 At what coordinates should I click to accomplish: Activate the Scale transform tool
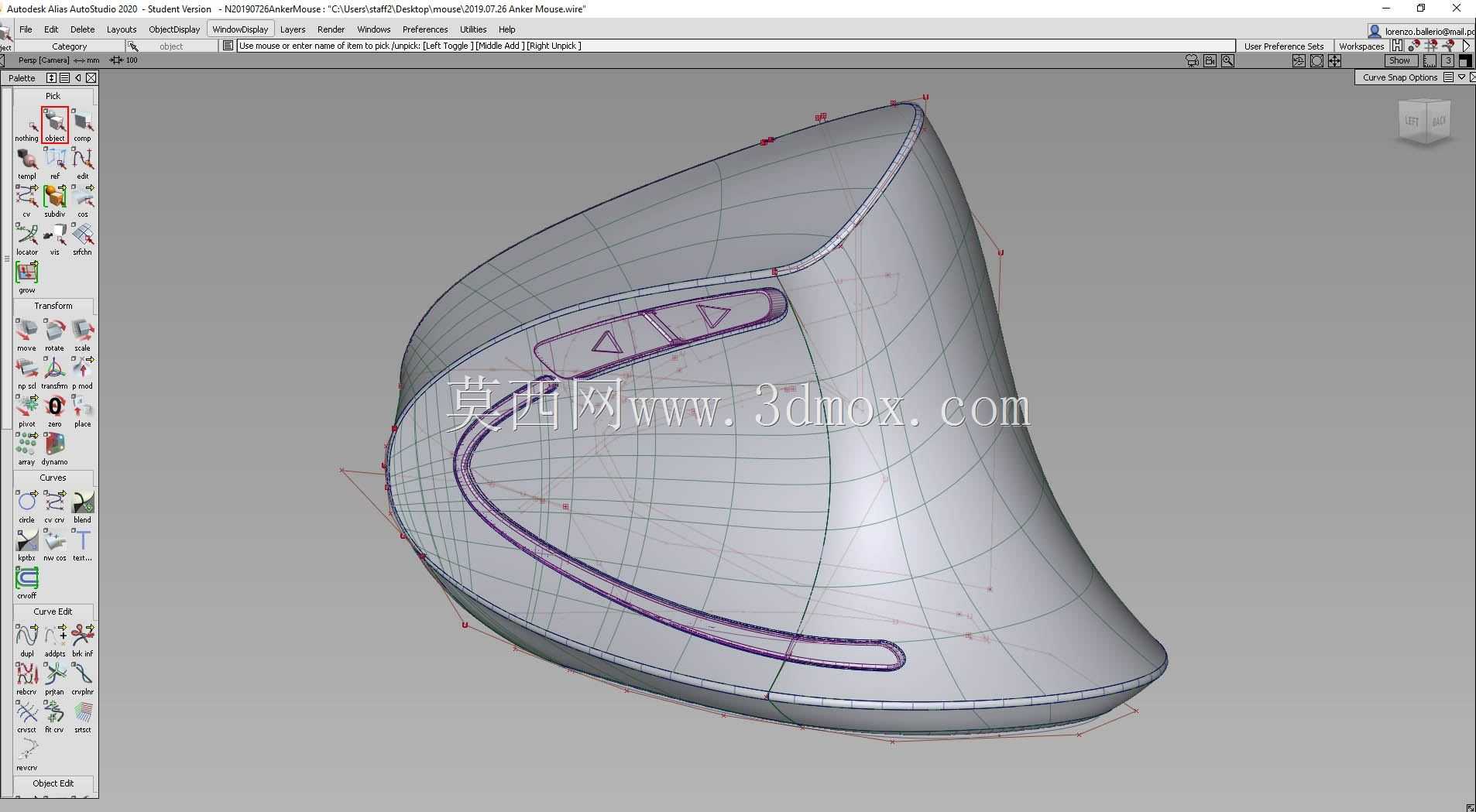pos(82,335)
